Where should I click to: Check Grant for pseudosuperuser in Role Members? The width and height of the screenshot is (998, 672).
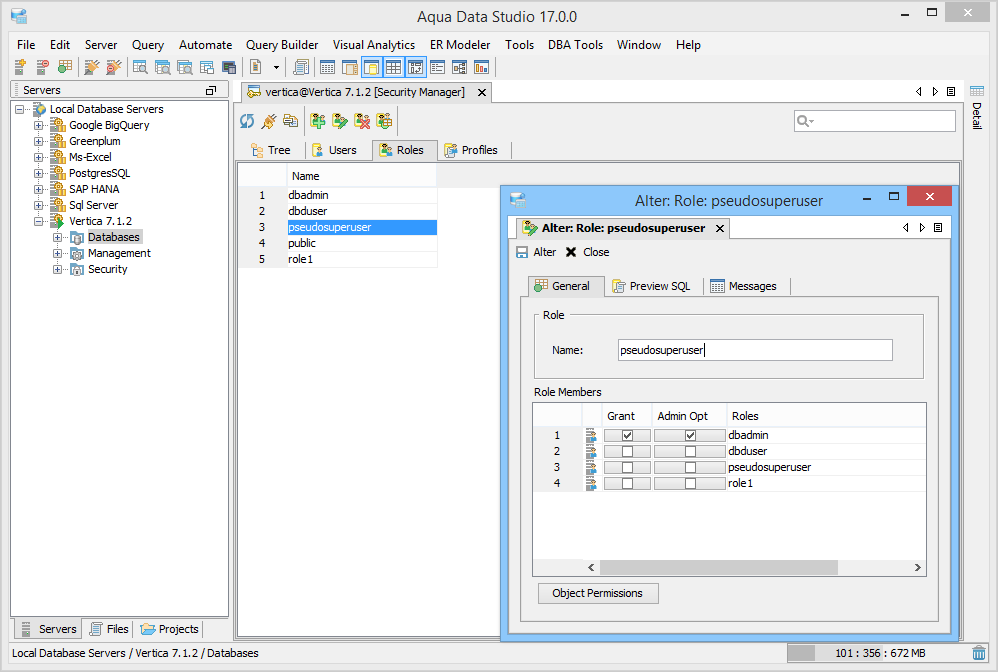(628, 467)
